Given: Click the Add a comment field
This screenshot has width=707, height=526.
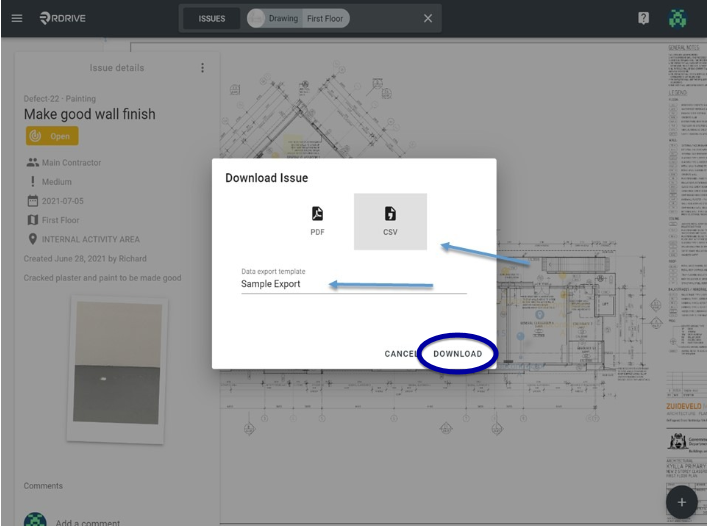Looking at the screenshot, I should pos(87,522).
